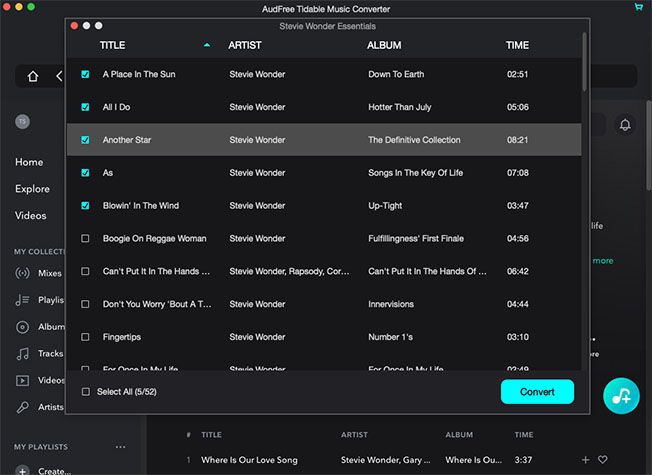Open the notifications bell
The height and width of the screenshot is (475, 652).
pyautogui.click(x=625, y=125)
